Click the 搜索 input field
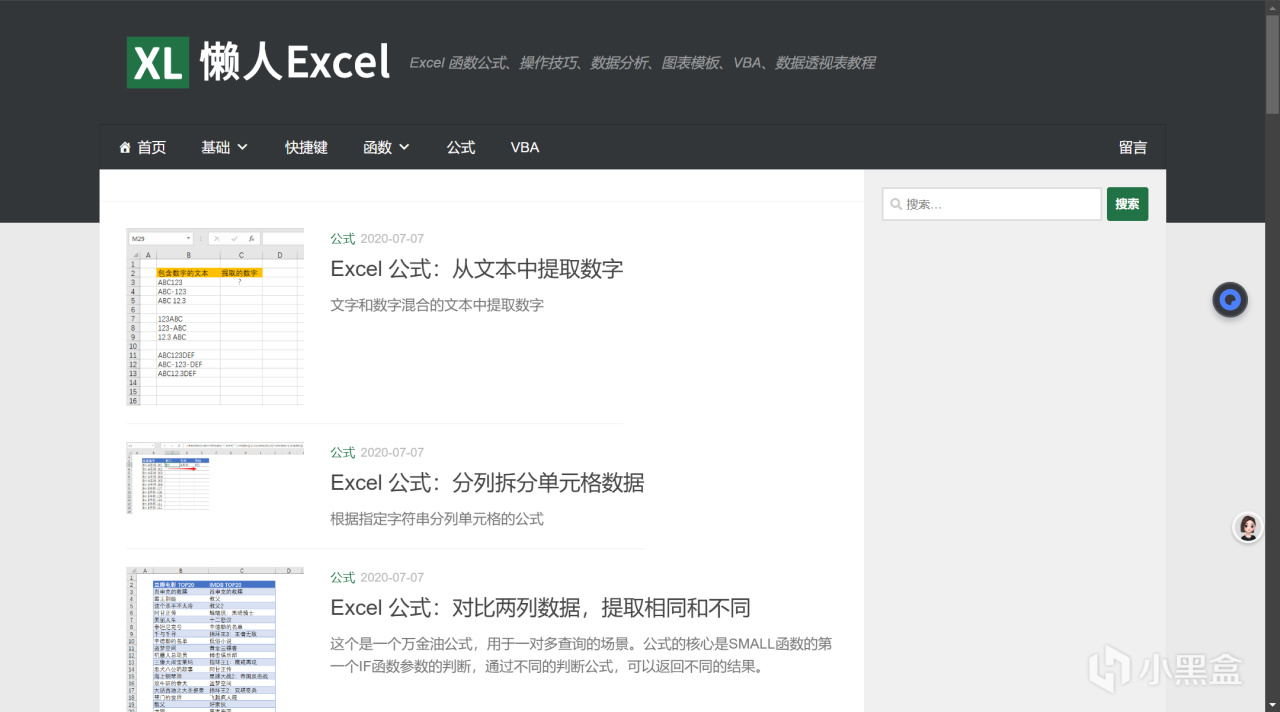Viewport: 1280px width, 712px height. 992,204
